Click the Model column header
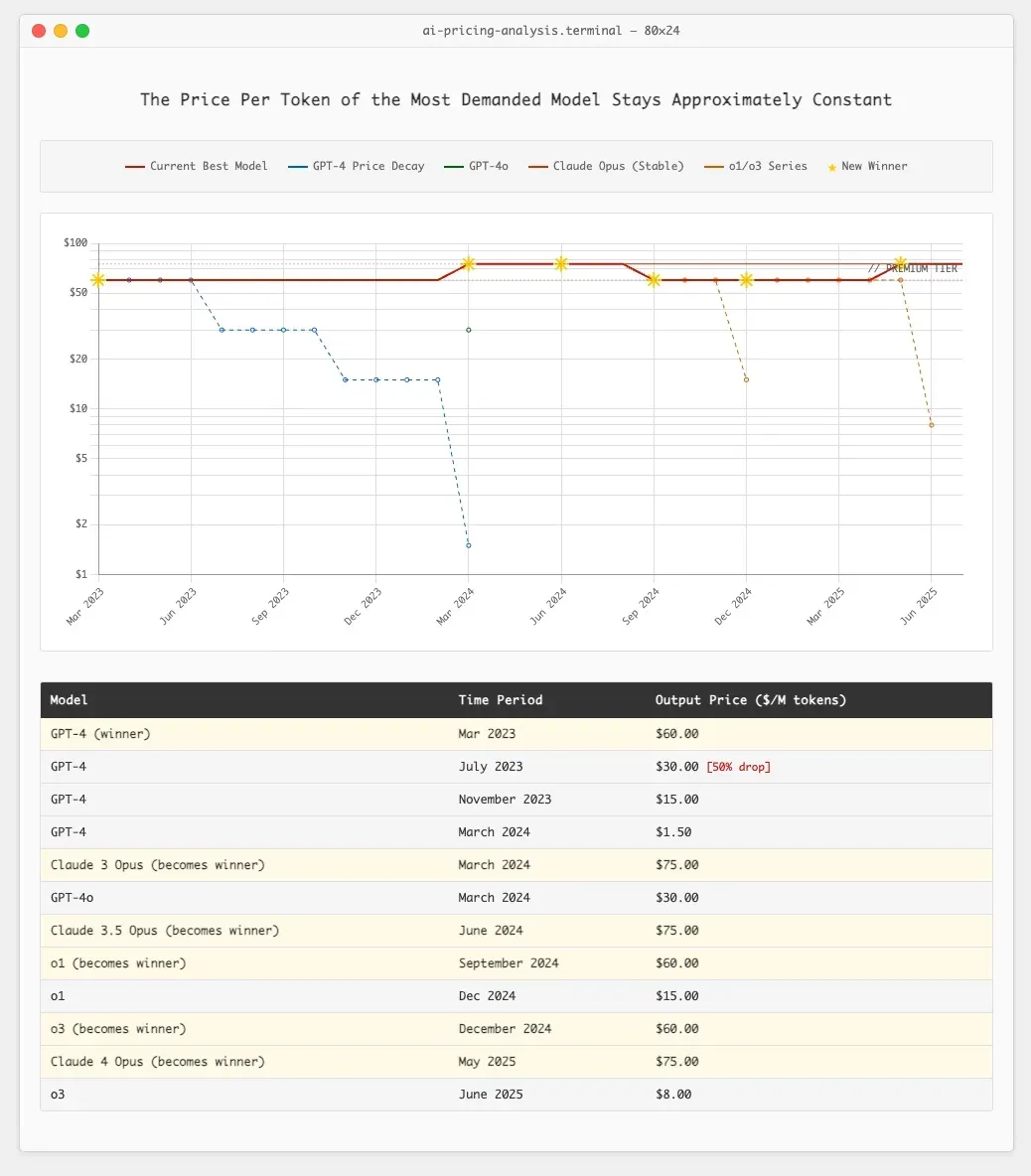Viewport: 1031px width, 1176px height. [69, 700]
